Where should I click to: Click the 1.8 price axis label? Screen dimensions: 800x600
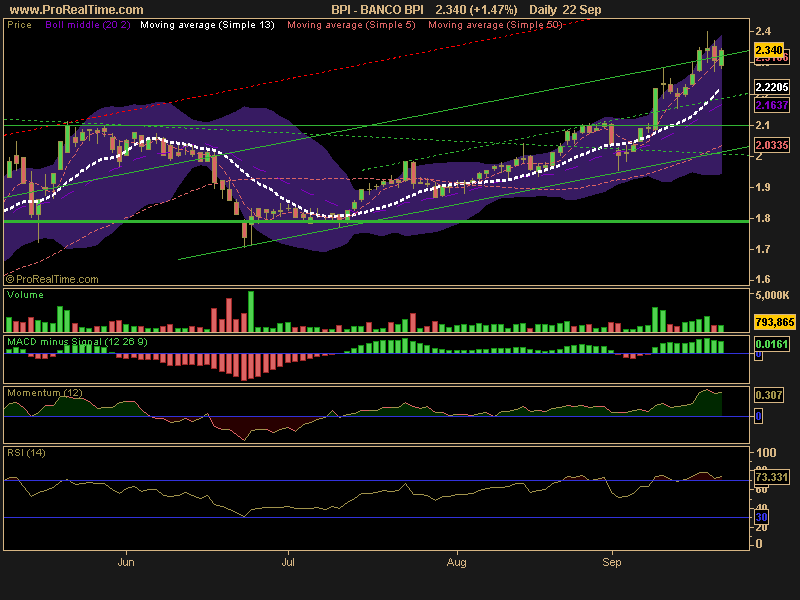[x=763, y=218]
